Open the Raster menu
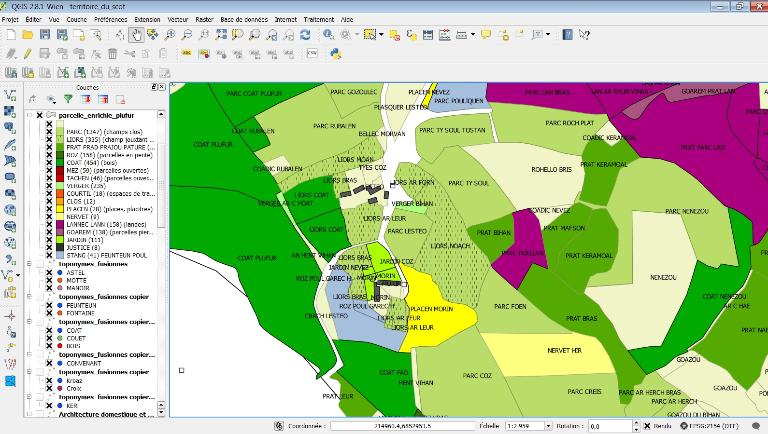 (x=204, y=19)
